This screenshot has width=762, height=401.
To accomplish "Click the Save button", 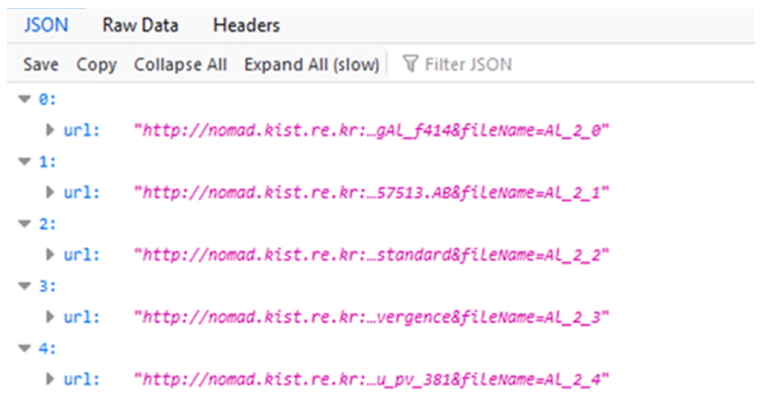I will click(x=41, y=65).
